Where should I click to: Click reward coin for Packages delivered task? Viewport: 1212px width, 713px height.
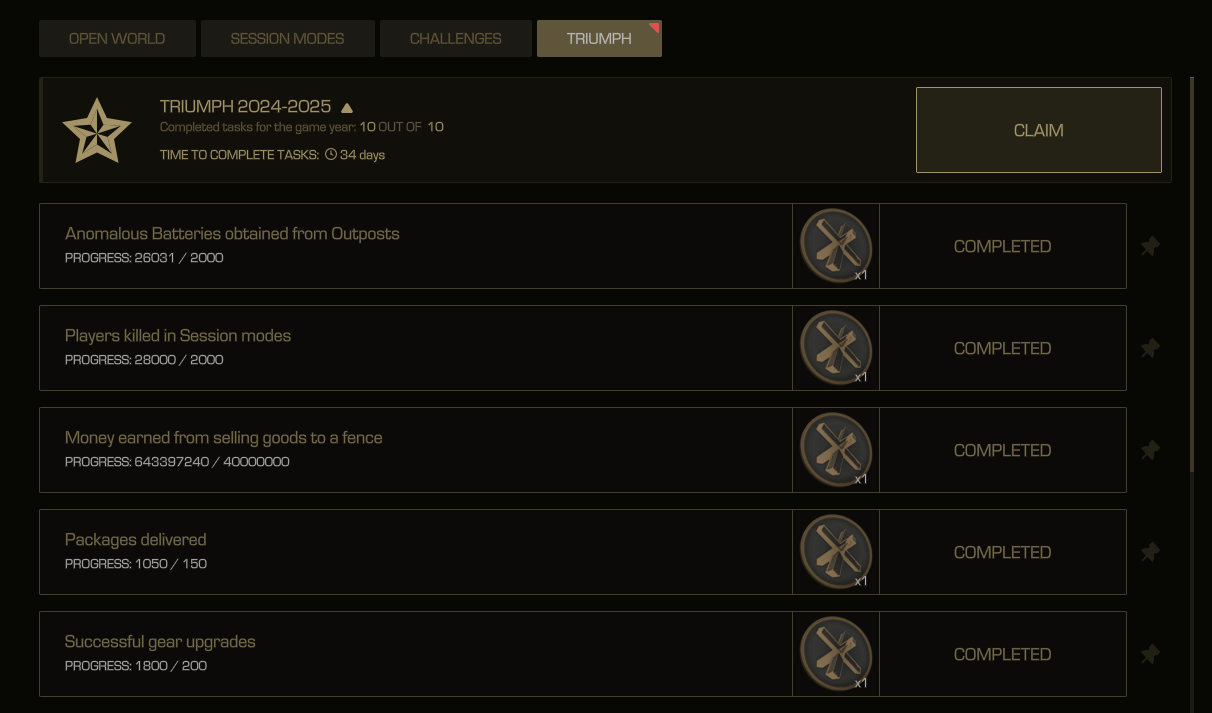836,552
